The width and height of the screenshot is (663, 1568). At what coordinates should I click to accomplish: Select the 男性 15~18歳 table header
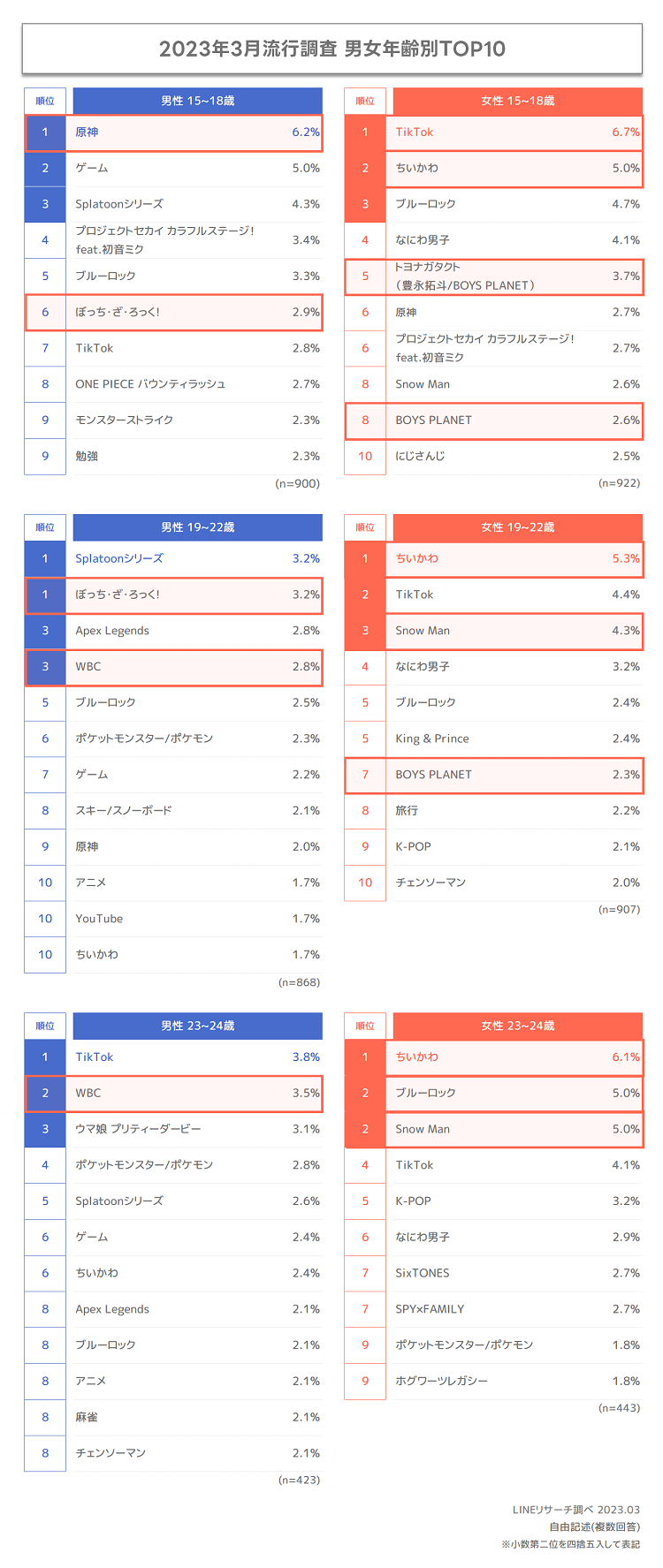pos(197,101)
